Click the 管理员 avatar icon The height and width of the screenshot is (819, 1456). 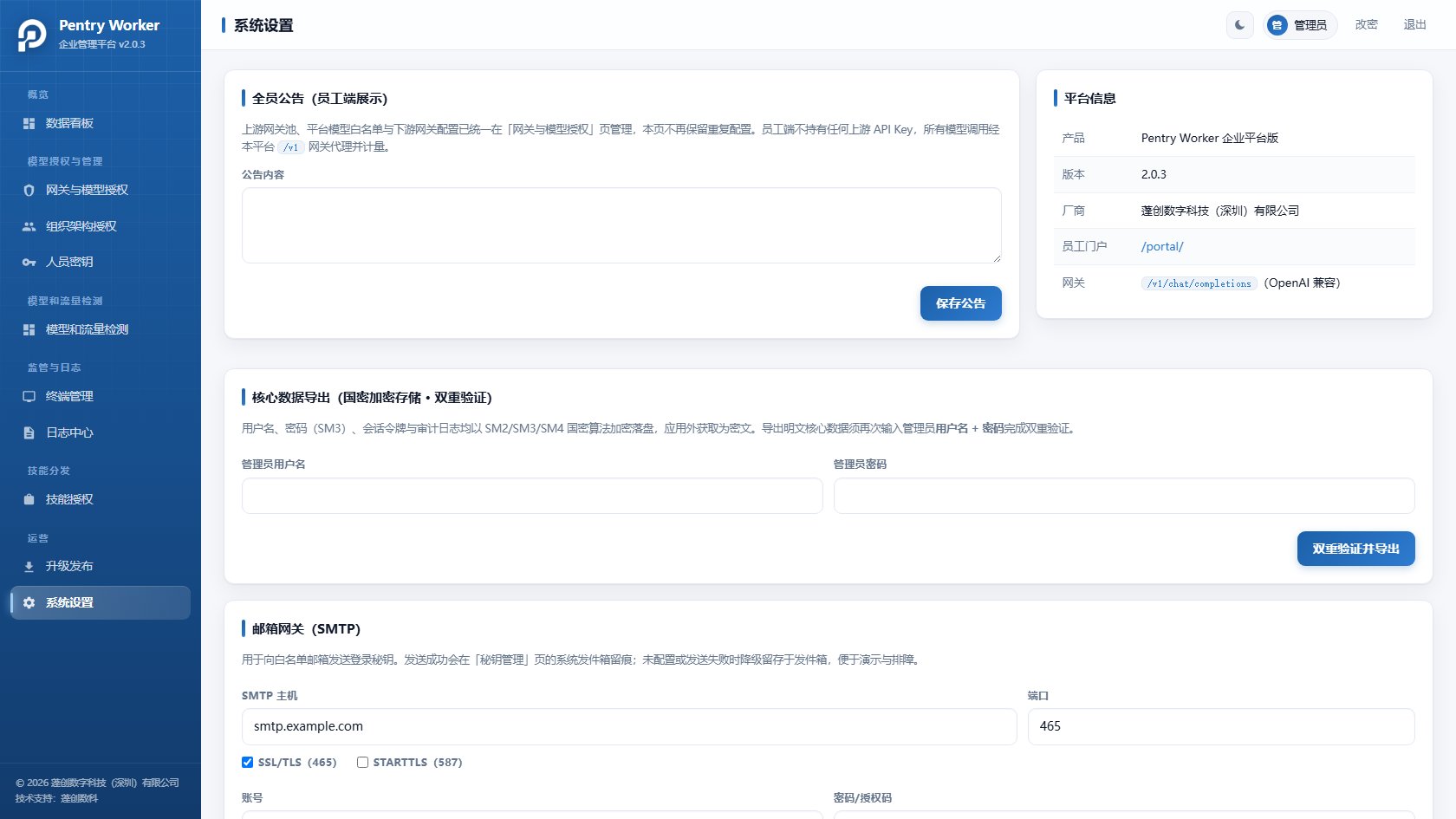click(1277, 25)
